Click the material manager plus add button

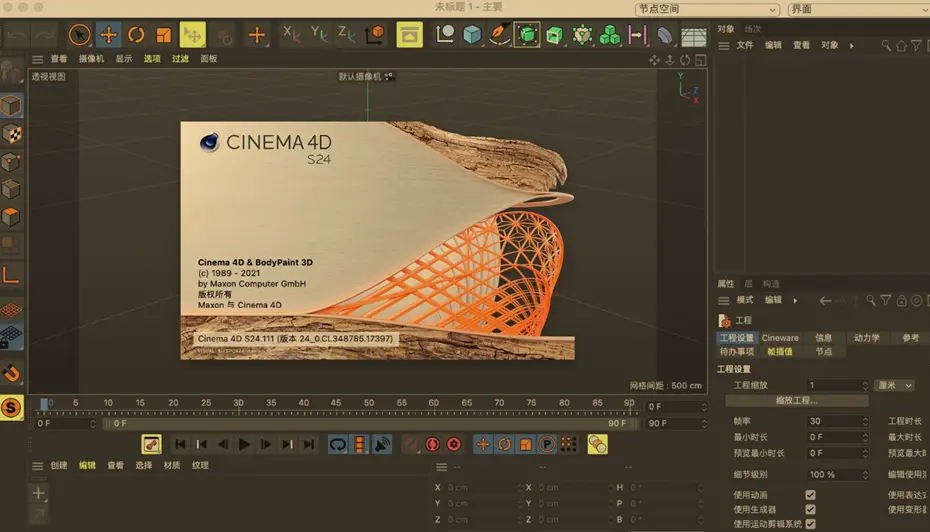pyautogui.click(x=38, y=493)
